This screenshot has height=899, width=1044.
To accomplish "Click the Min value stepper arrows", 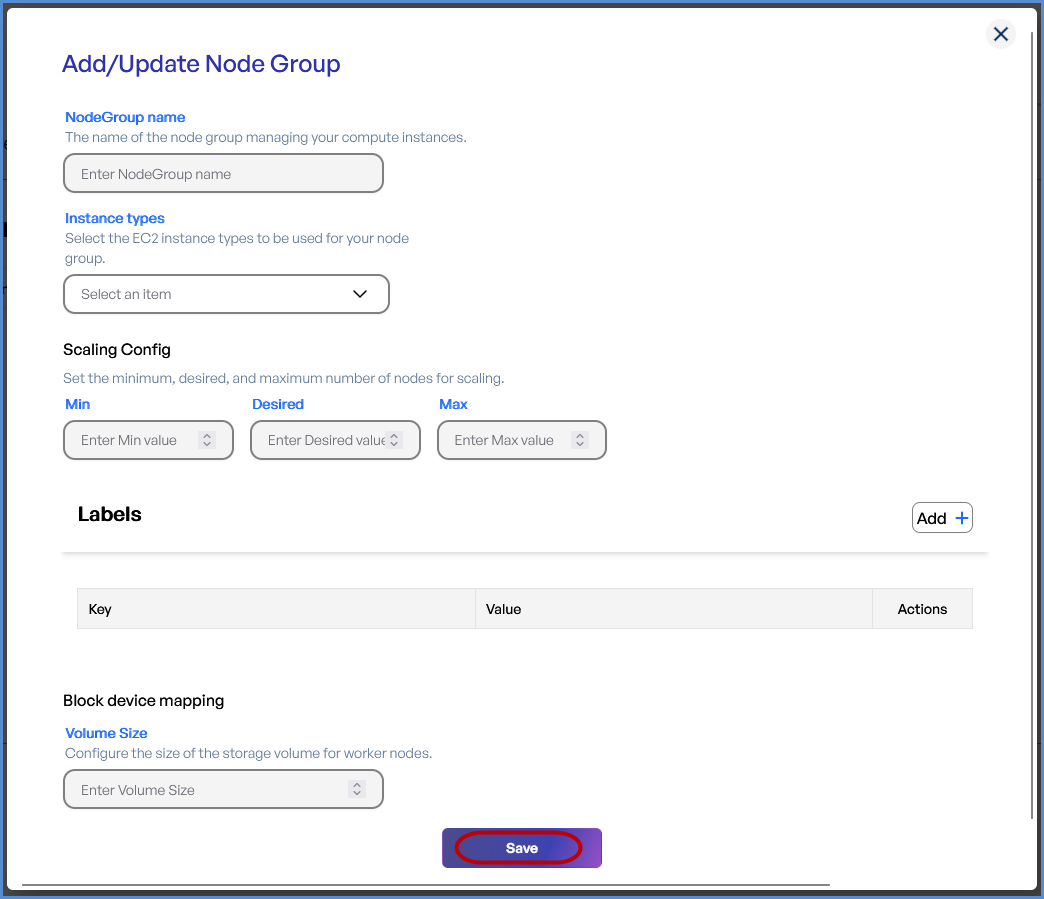I will click(207, 440).
